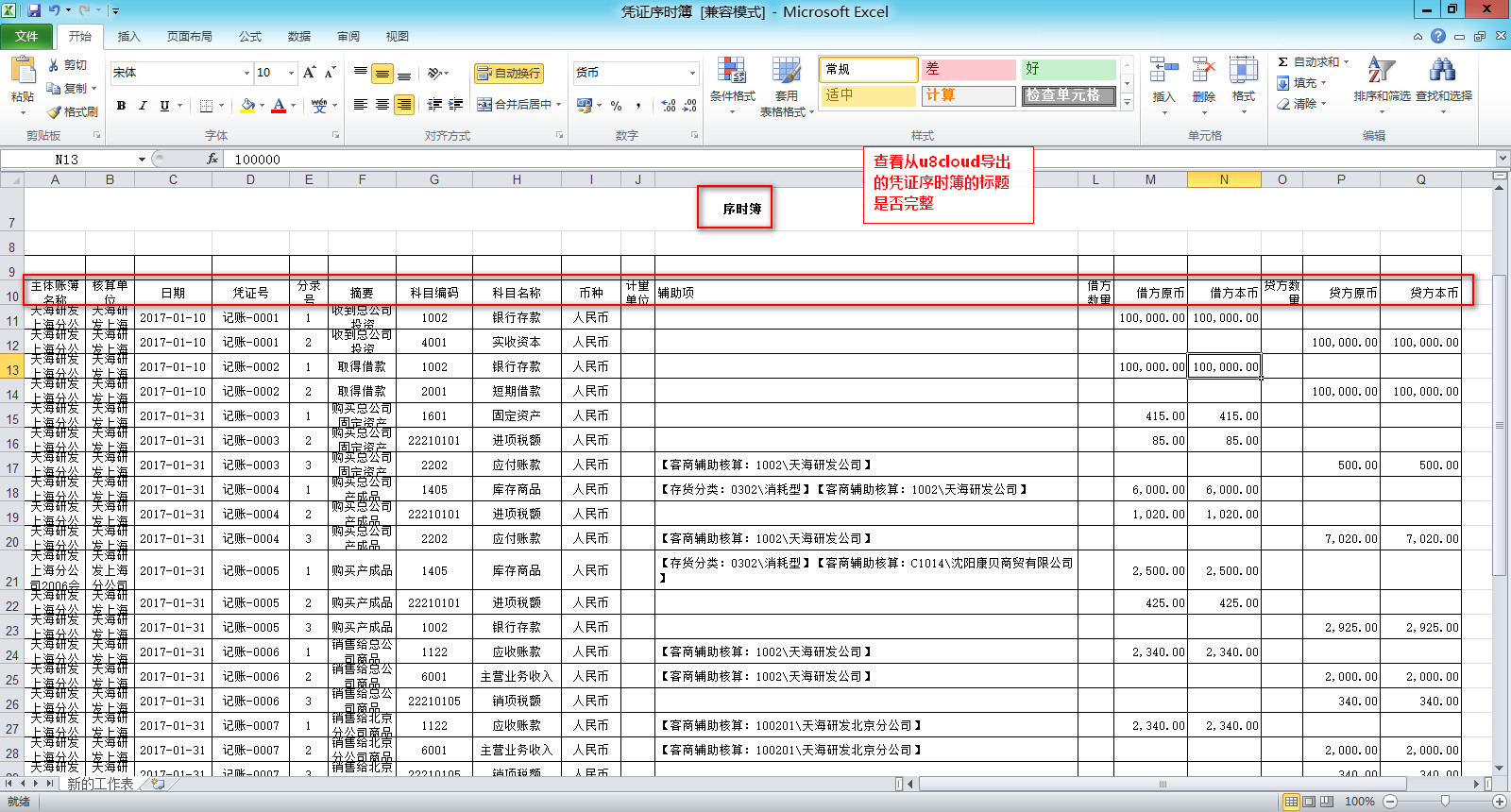
Task: Click the Insert Function fx icon
Action: coord(212,160)
